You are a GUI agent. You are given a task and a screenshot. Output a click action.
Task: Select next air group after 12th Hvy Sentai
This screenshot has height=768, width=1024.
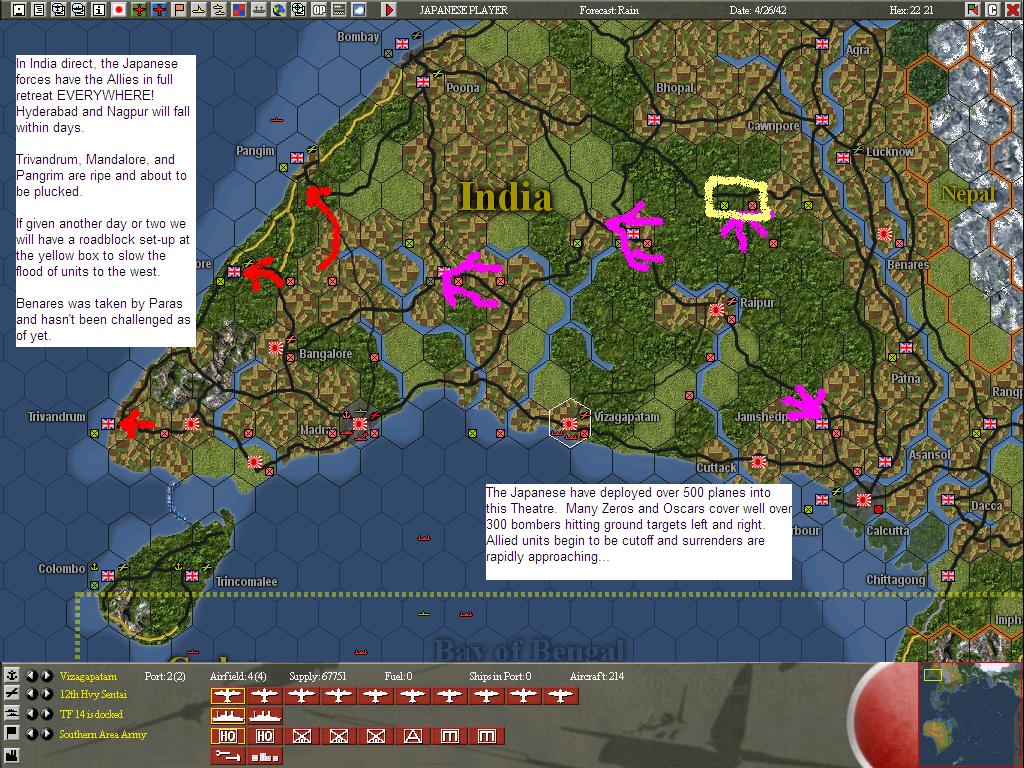click(x=46, y=694)
